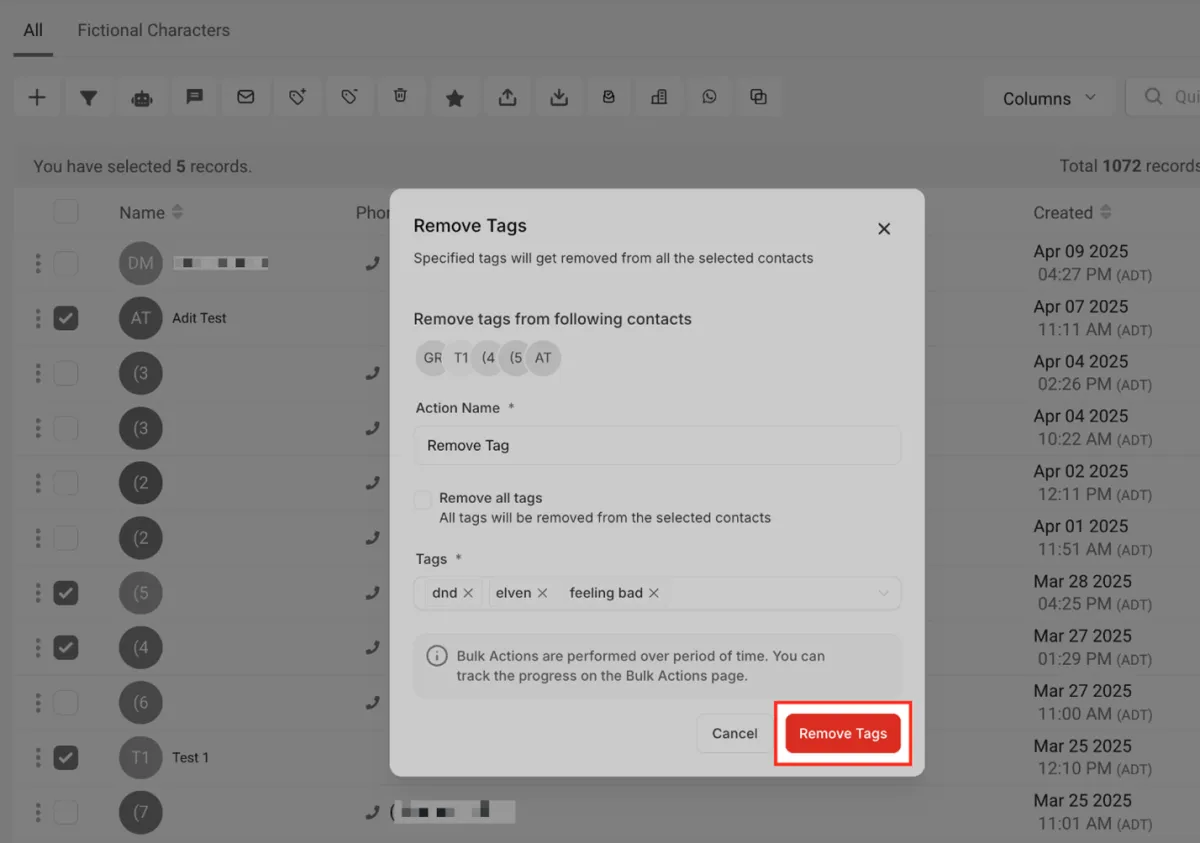Click the Remove Tags button

843,733
